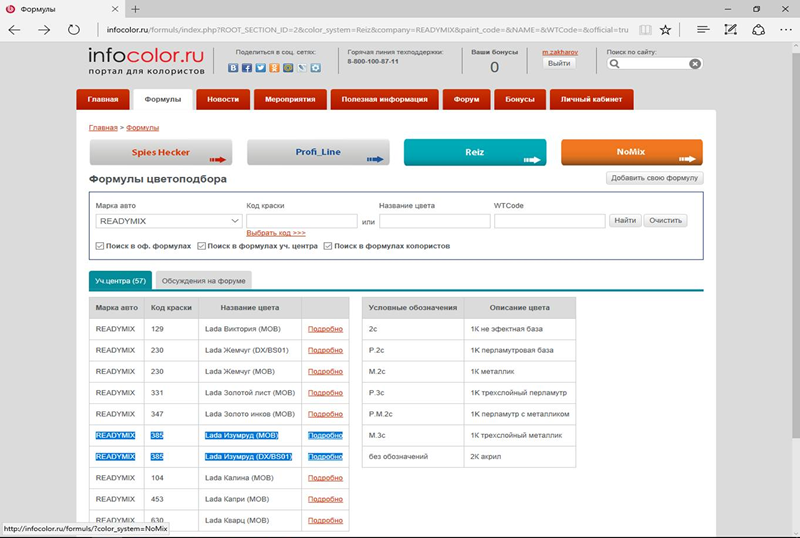Viewport: 800px width, 538px height.
Task: Log out with Выйти button
Action: click(559, 63)
